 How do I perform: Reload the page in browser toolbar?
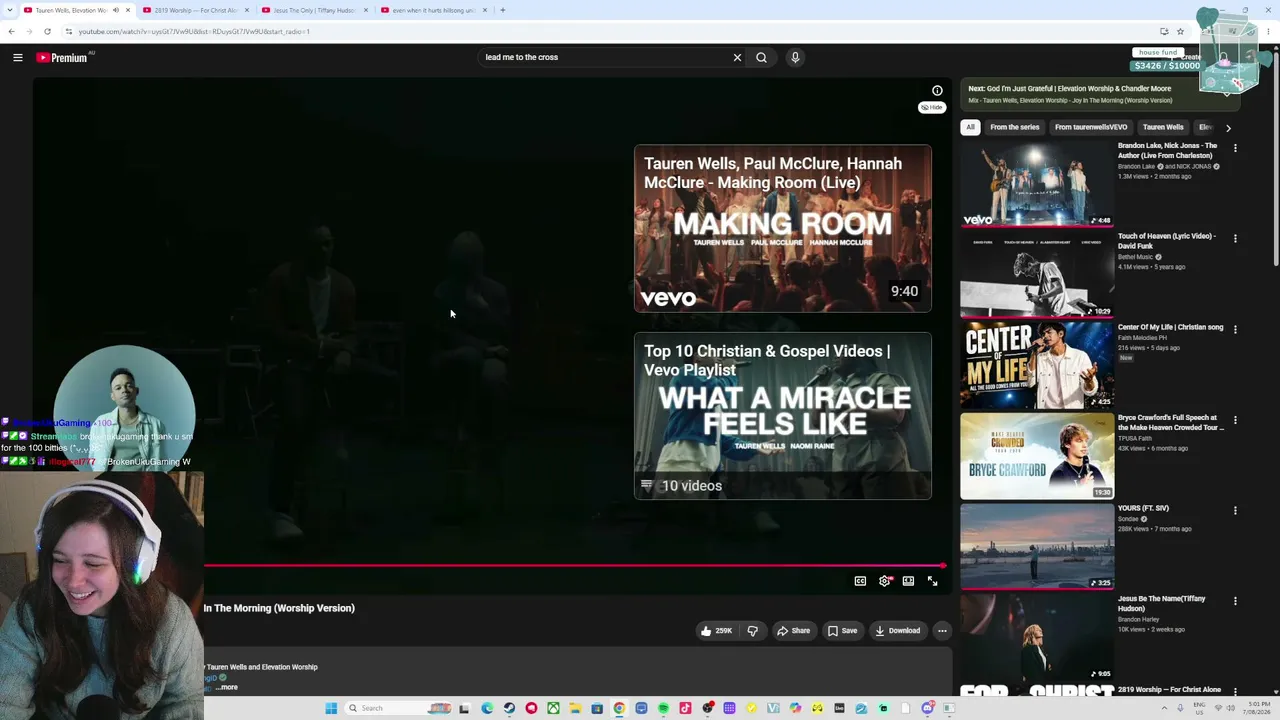(47, 31)
